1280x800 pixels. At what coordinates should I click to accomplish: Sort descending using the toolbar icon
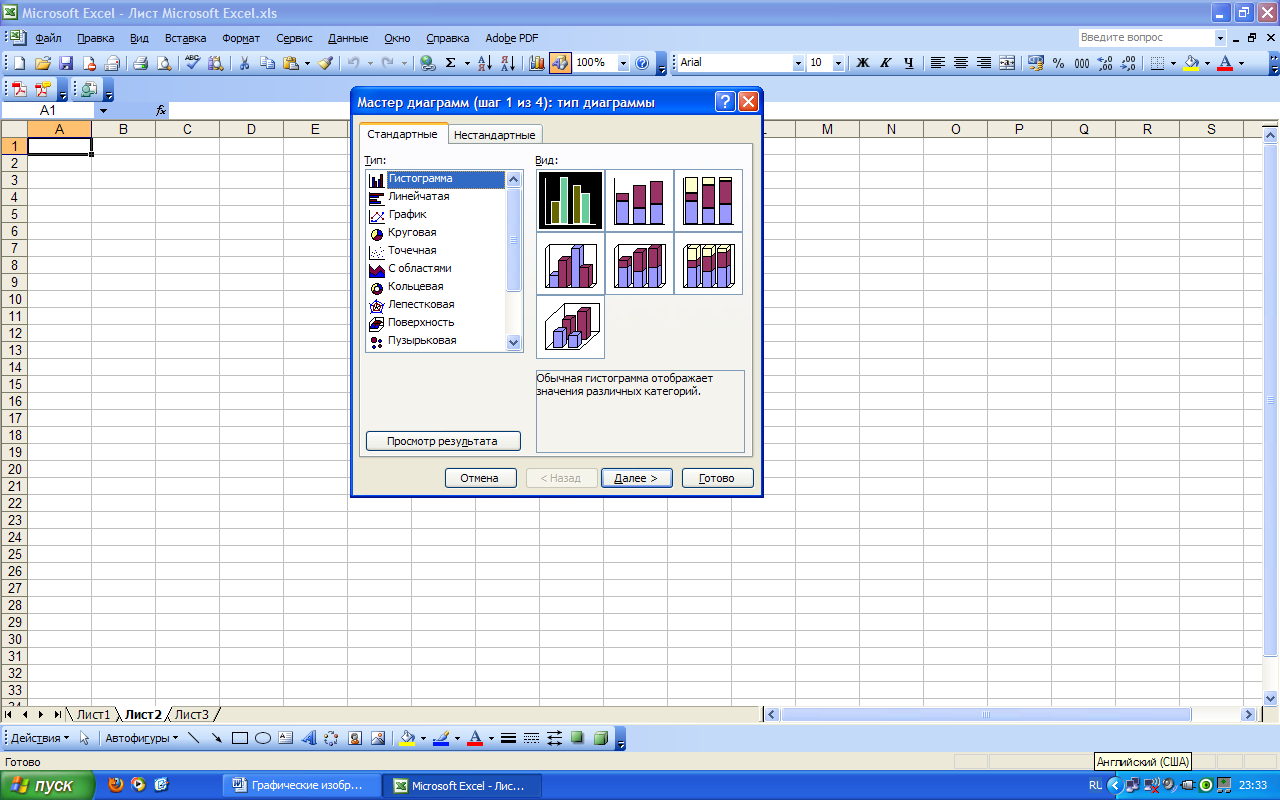point(507,63)
